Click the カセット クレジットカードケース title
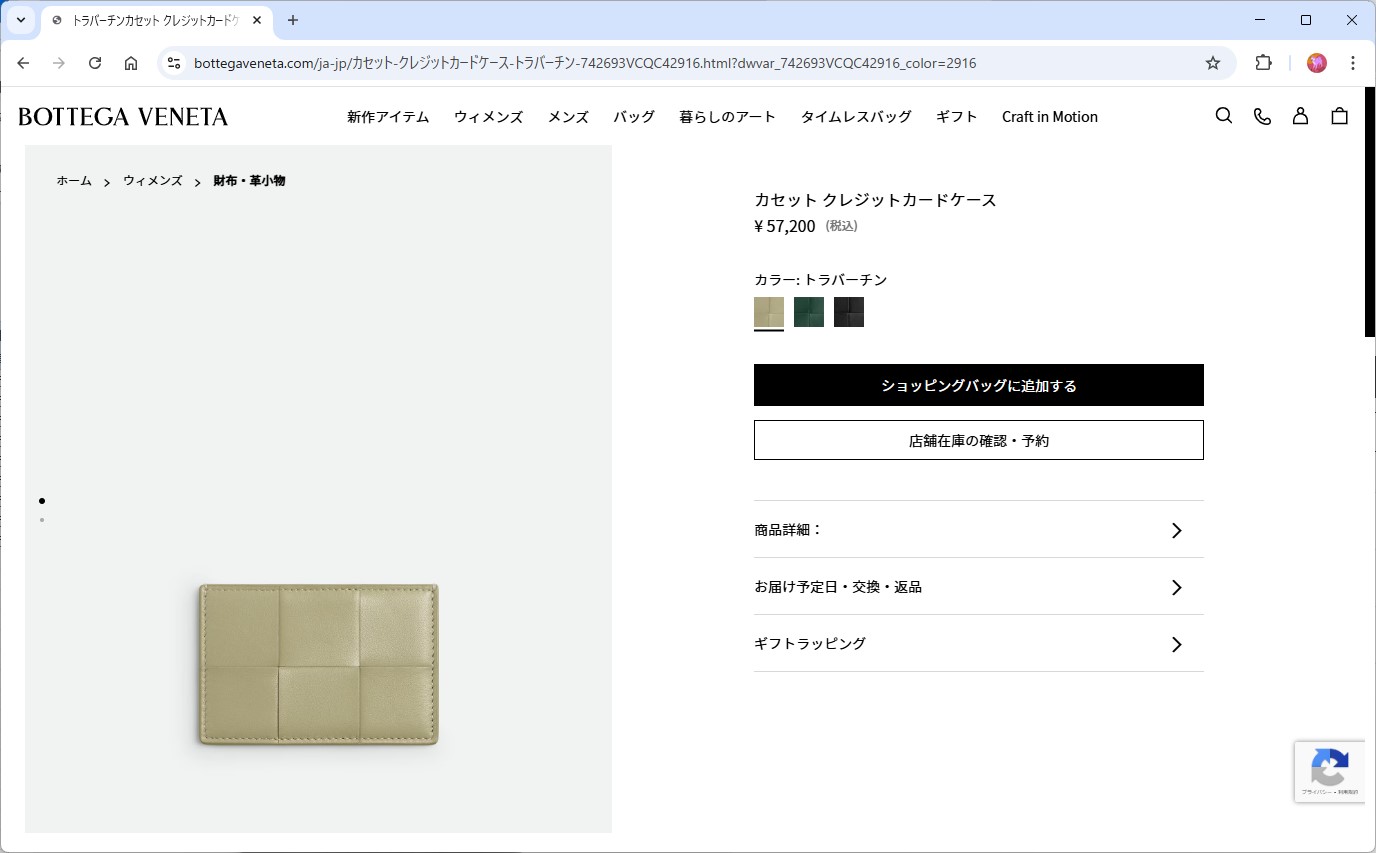Image resolution: width=1376 pixels, height=853 pixels. coord(875,200)
